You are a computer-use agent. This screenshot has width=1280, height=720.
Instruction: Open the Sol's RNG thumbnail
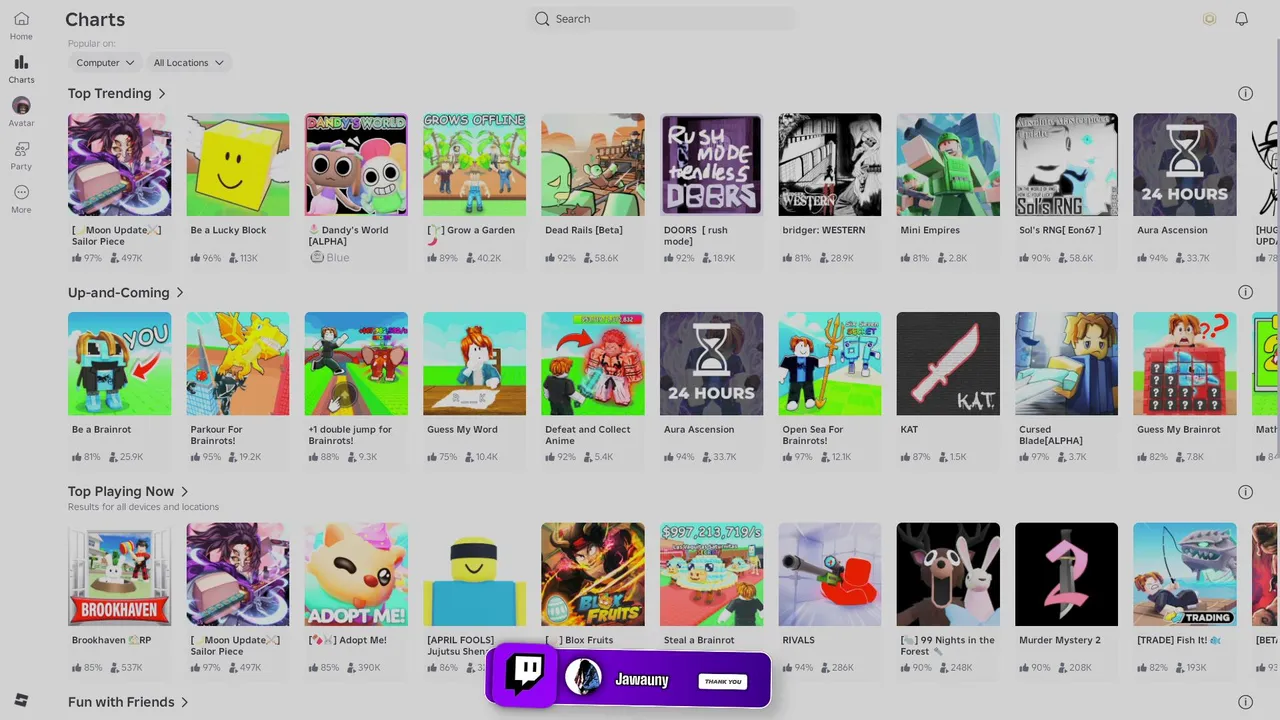[1066, 164]
